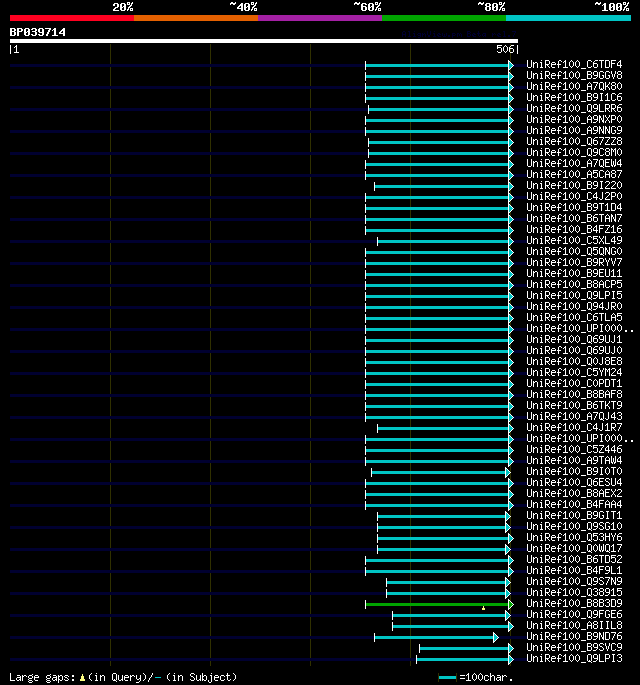Select the UniRef100_B6TD52 label
Screen dimensions: 640x685
pyautogui.click(x=574, y=559)
